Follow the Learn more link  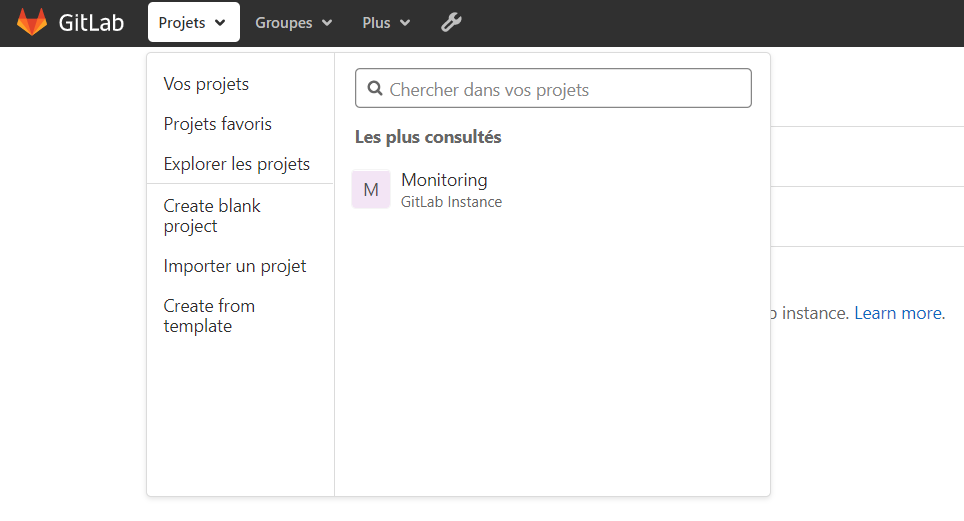[897, 313]
